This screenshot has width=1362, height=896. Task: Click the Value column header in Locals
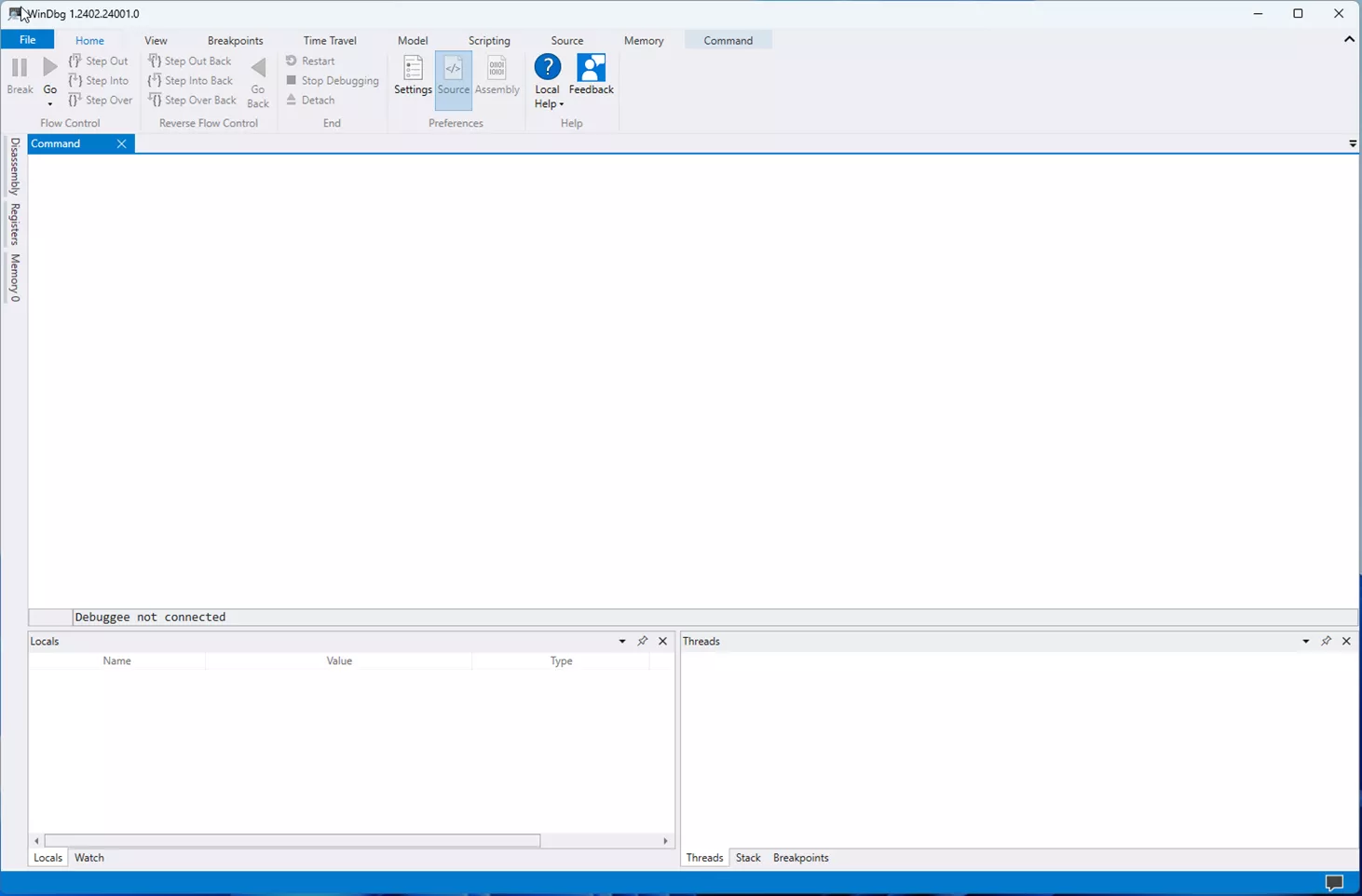(339, 660)
